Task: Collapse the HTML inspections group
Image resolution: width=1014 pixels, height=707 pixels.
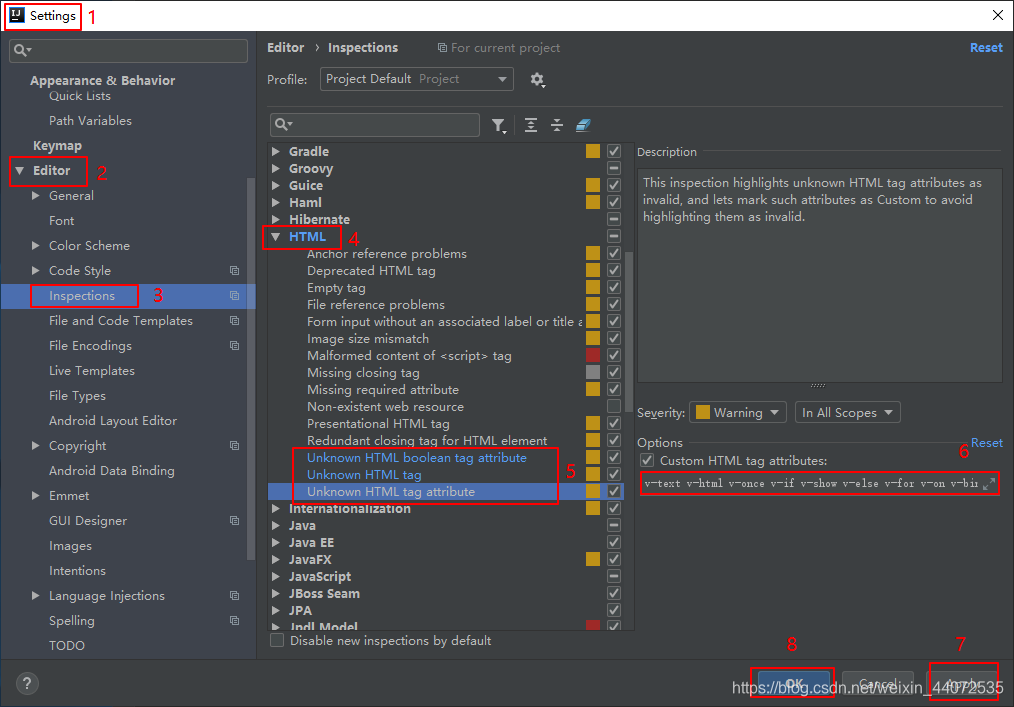Action: pos(276,237)
